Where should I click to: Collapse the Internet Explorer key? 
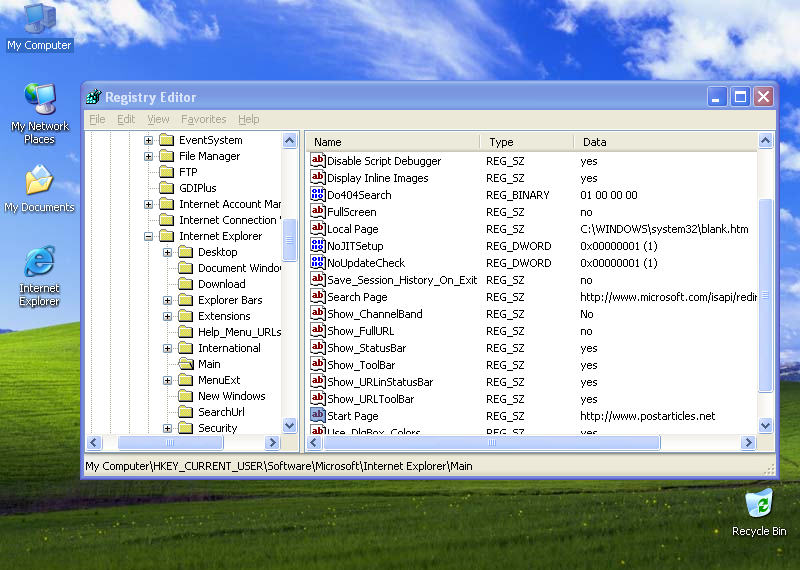point(148,236)
